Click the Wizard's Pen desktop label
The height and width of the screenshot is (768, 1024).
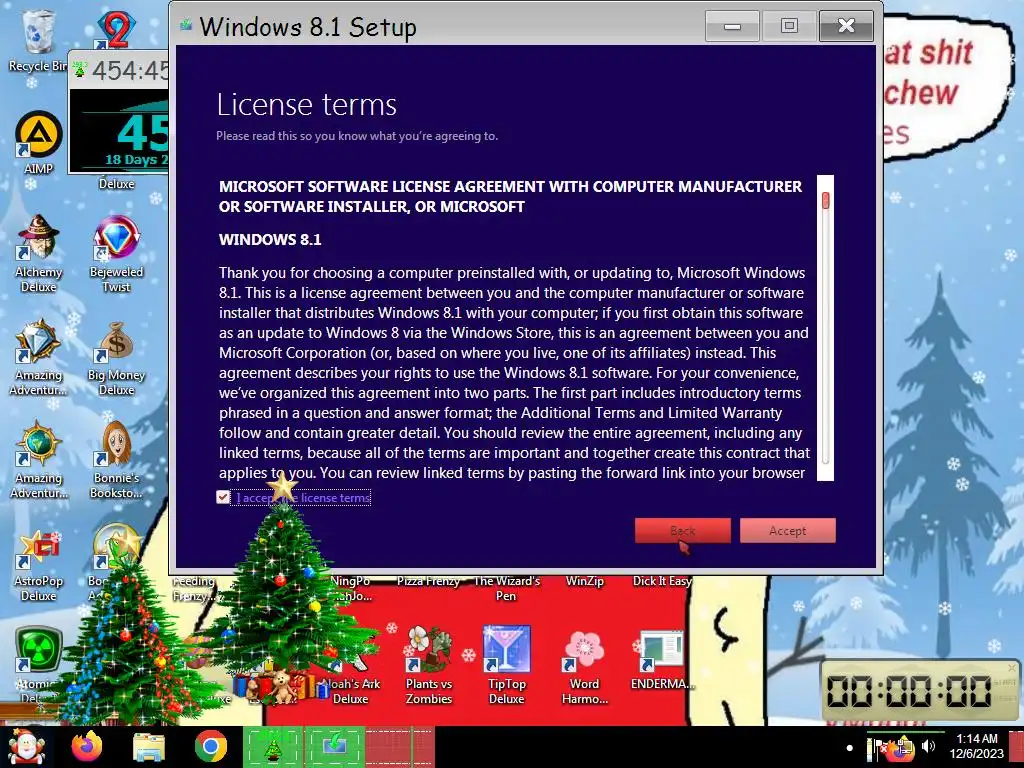pos(506,588)
